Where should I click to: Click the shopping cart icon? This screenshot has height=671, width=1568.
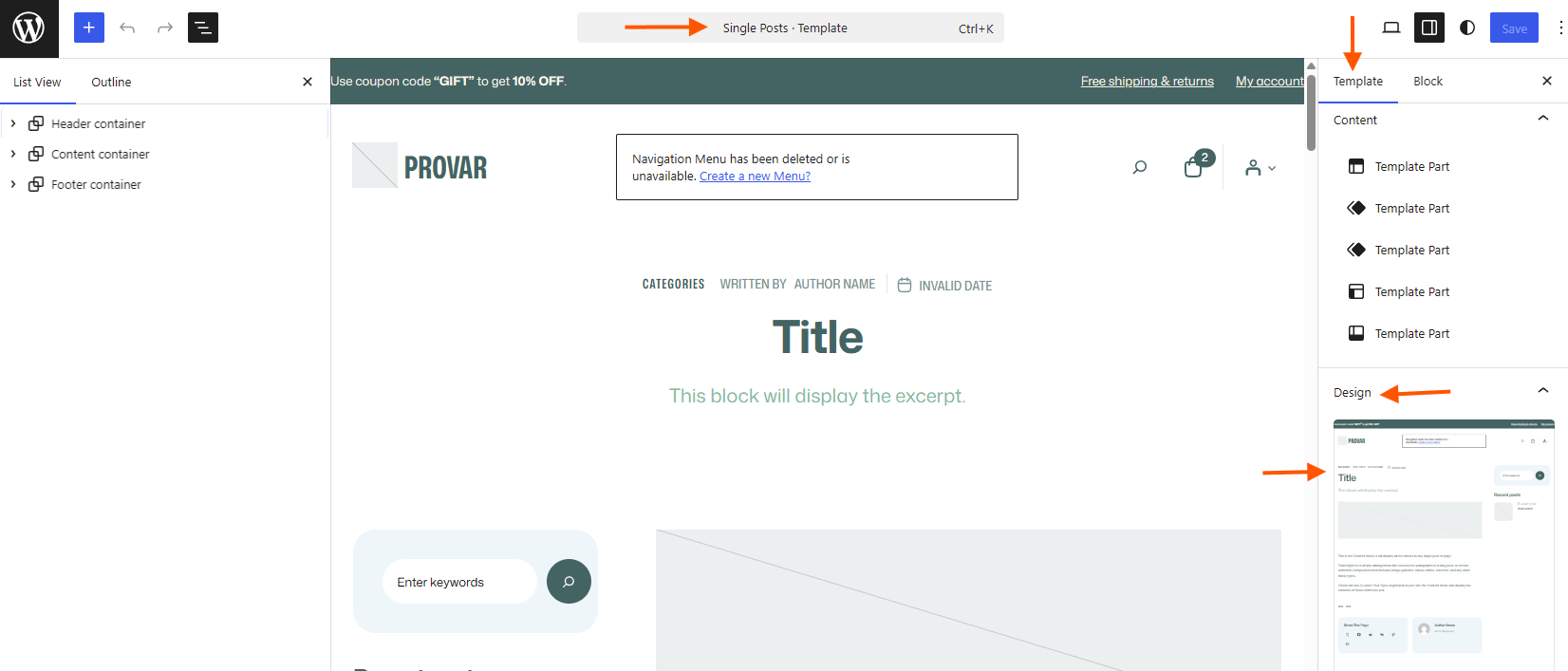pyautogui.click(x=1194, y=168)
